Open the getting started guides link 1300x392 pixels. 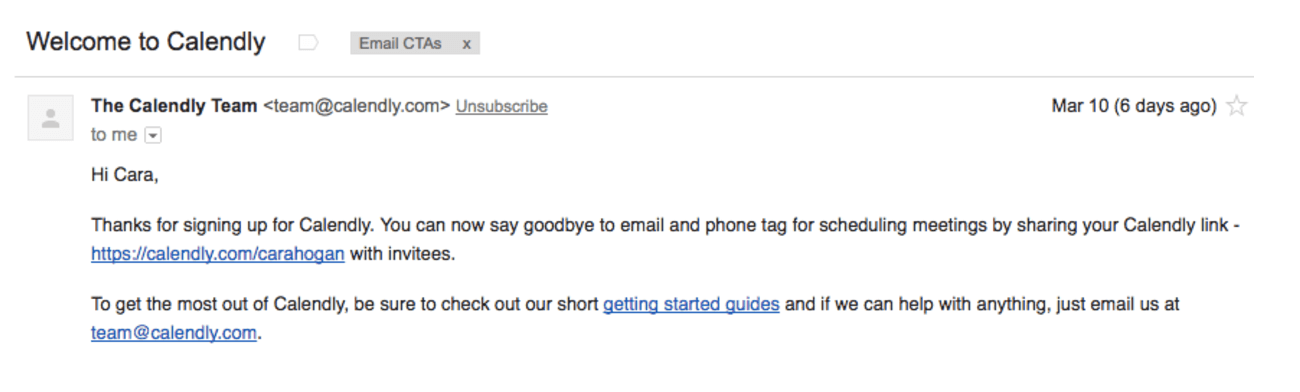tap(691, 304)
